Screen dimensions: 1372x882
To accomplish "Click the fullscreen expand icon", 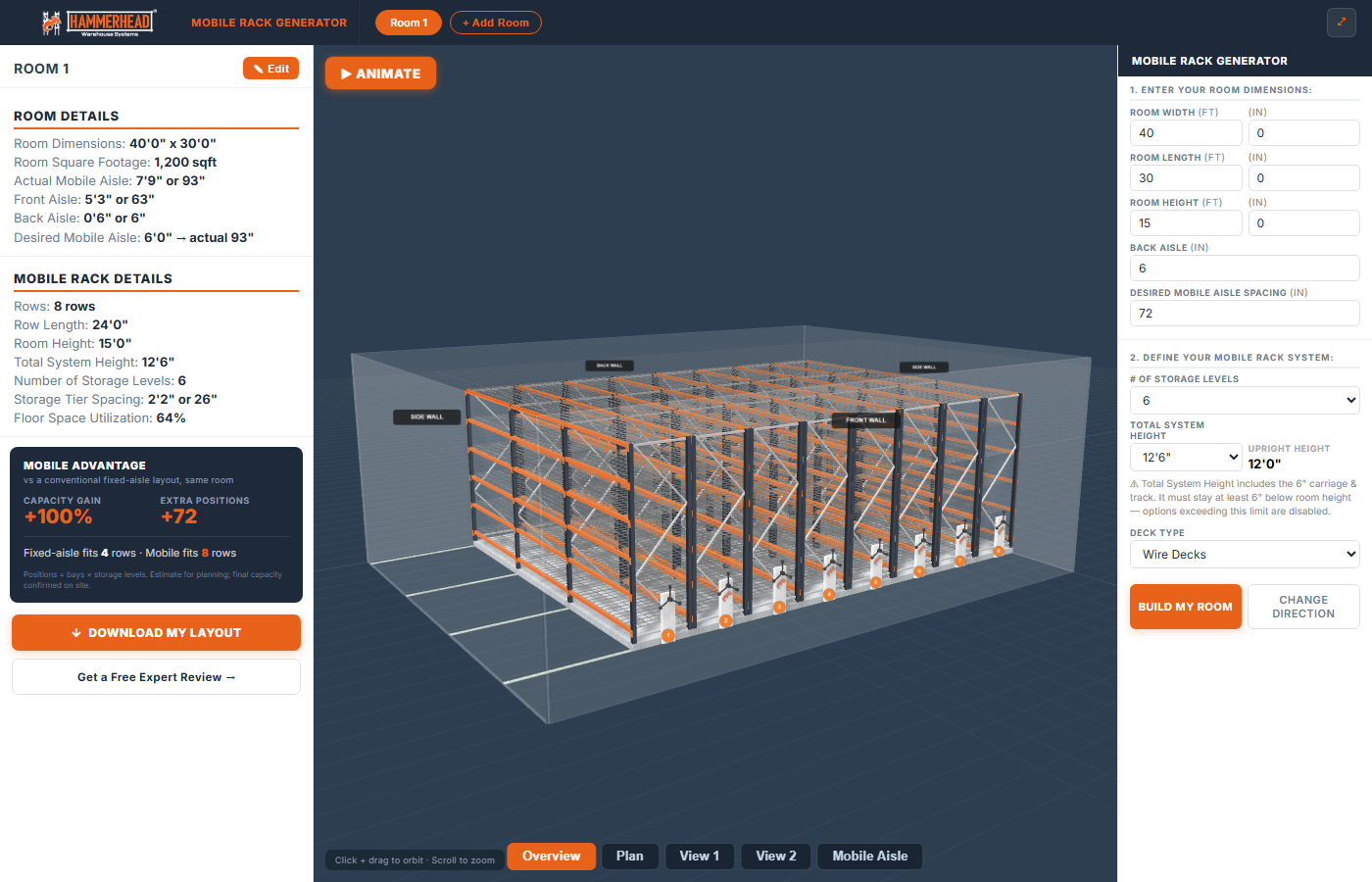I will (1342, 23).
